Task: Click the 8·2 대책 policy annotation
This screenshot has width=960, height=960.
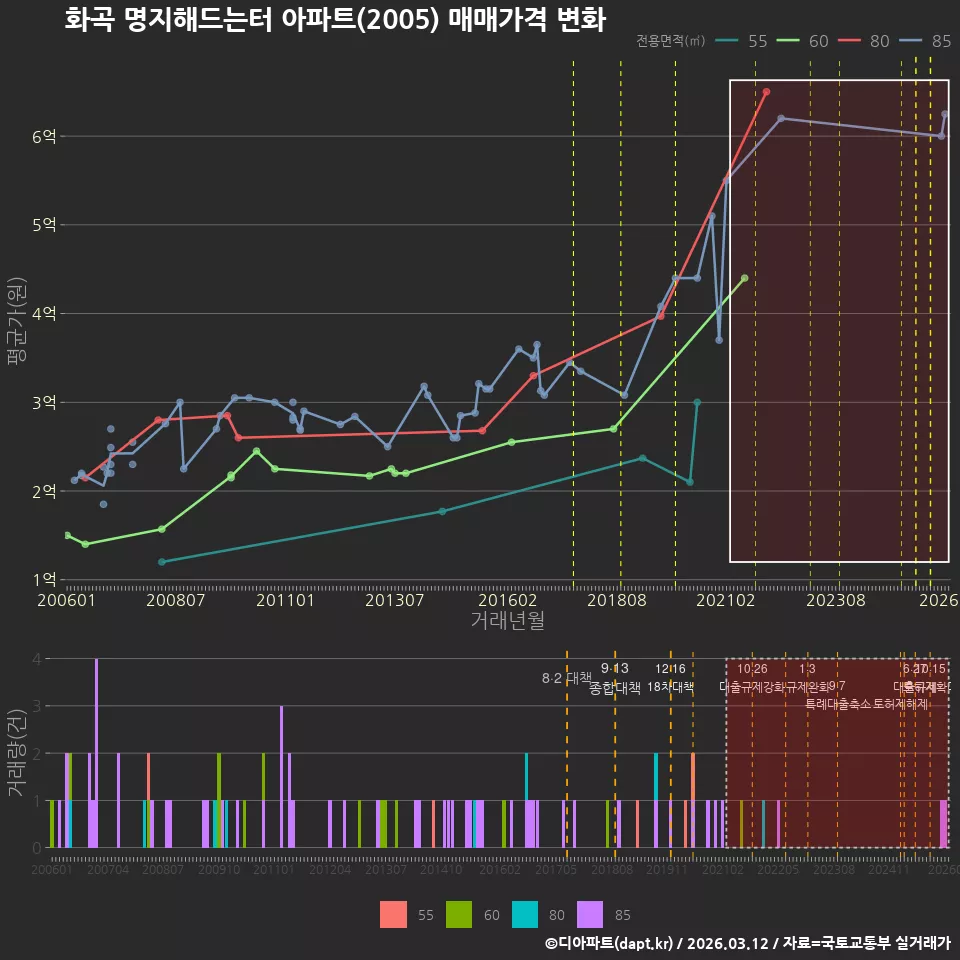Action: pos(567,678)
